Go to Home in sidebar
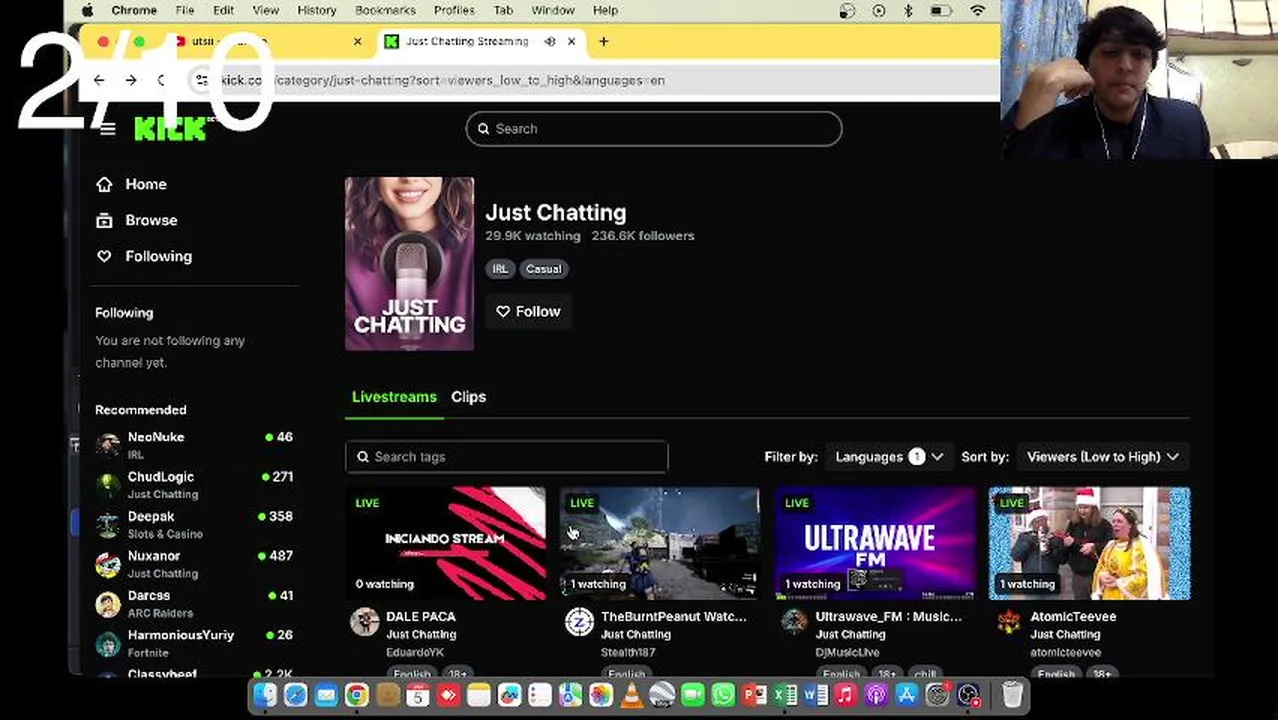The height and width of the screenshot is (720, 1278). tap(146, 184)
